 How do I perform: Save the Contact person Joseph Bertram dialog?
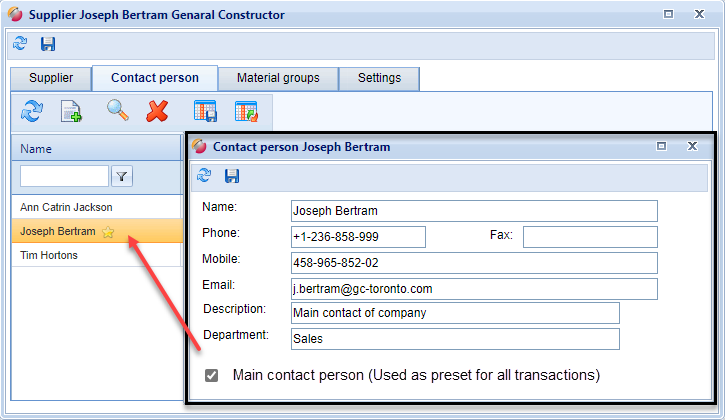pos(232,176)
